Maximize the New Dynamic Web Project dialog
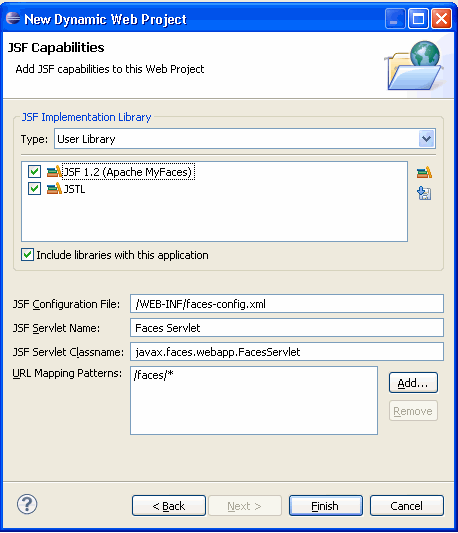 [x=418, y=18]
